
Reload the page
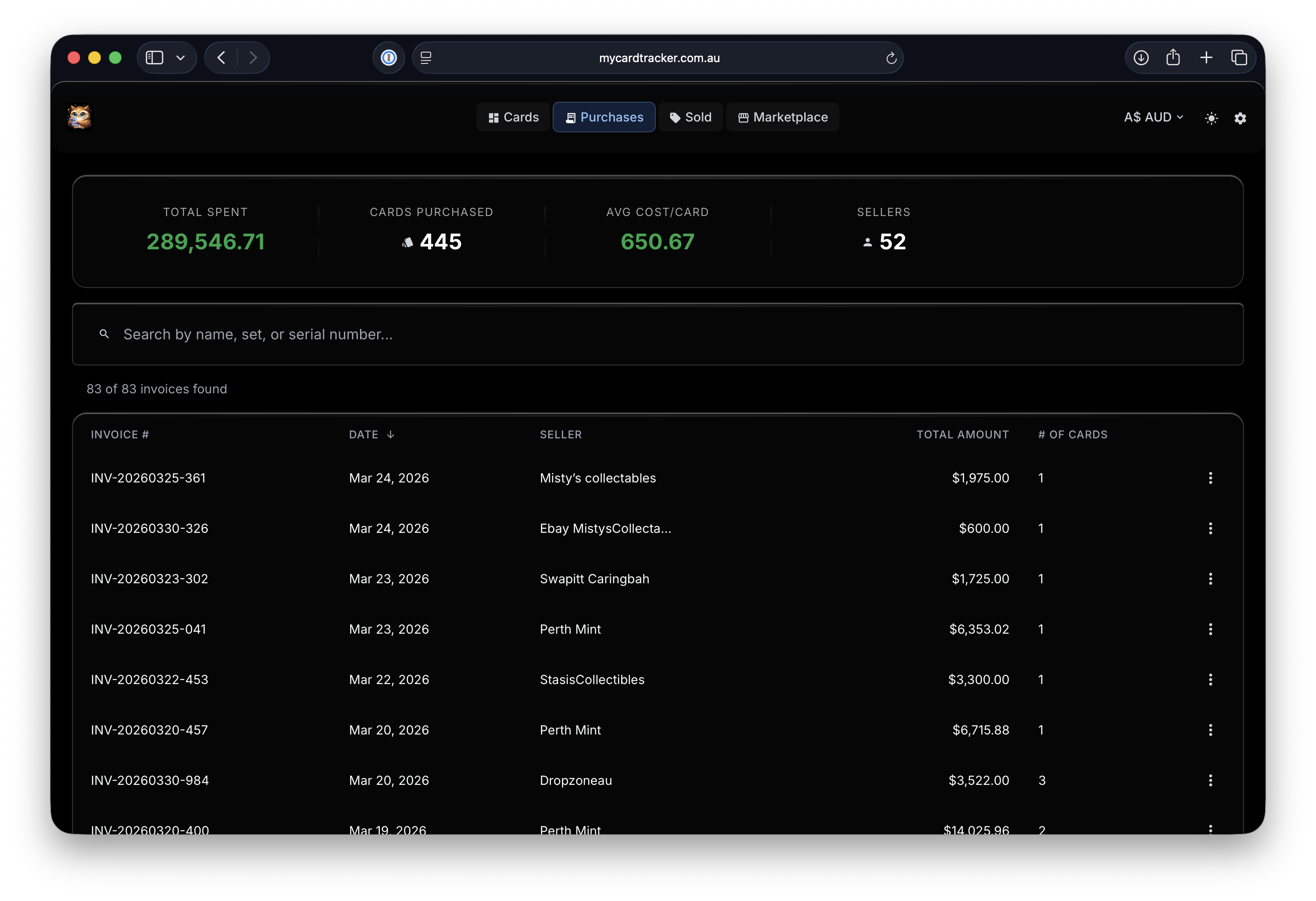[x=891, y=57]
